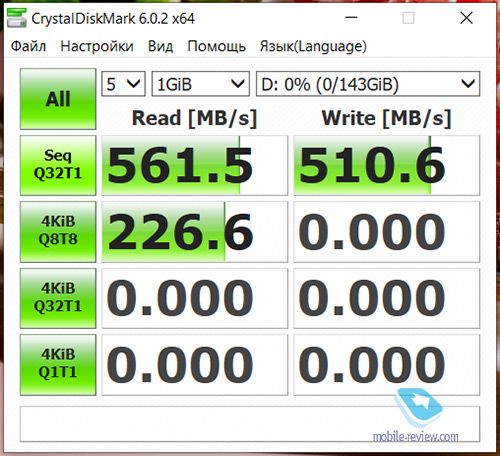
Task: Click the Seq write result 510.6
Action: 387,165
